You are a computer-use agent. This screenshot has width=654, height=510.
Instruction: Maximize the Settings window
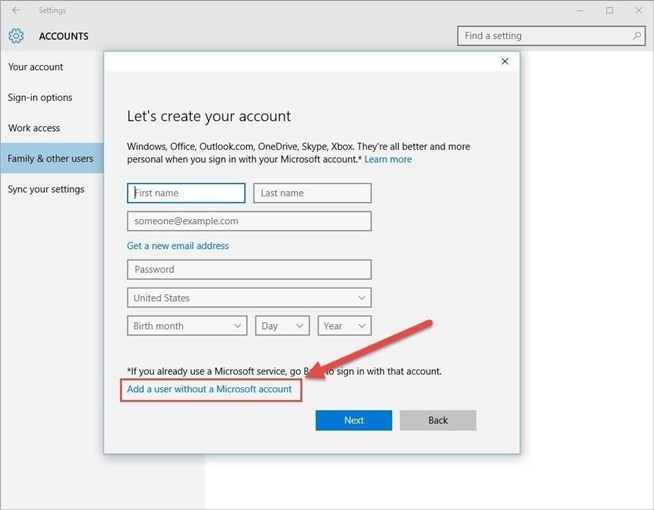tap(610, 10)
